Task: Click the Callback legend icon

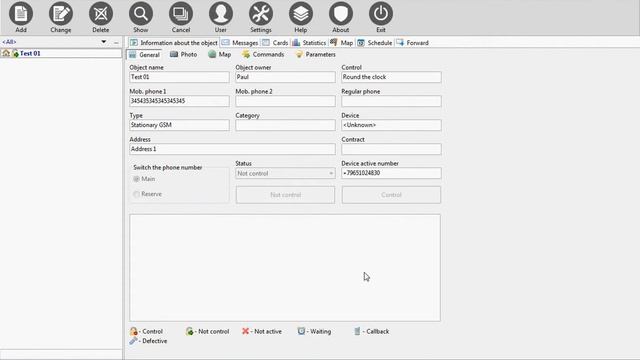Action: (357, 331)
